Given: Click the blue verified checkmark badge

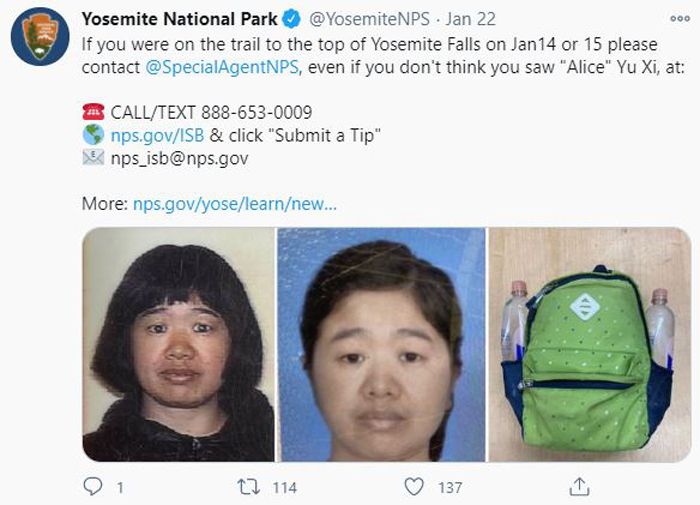Looking at the screenshot, I should coord(292,19).
